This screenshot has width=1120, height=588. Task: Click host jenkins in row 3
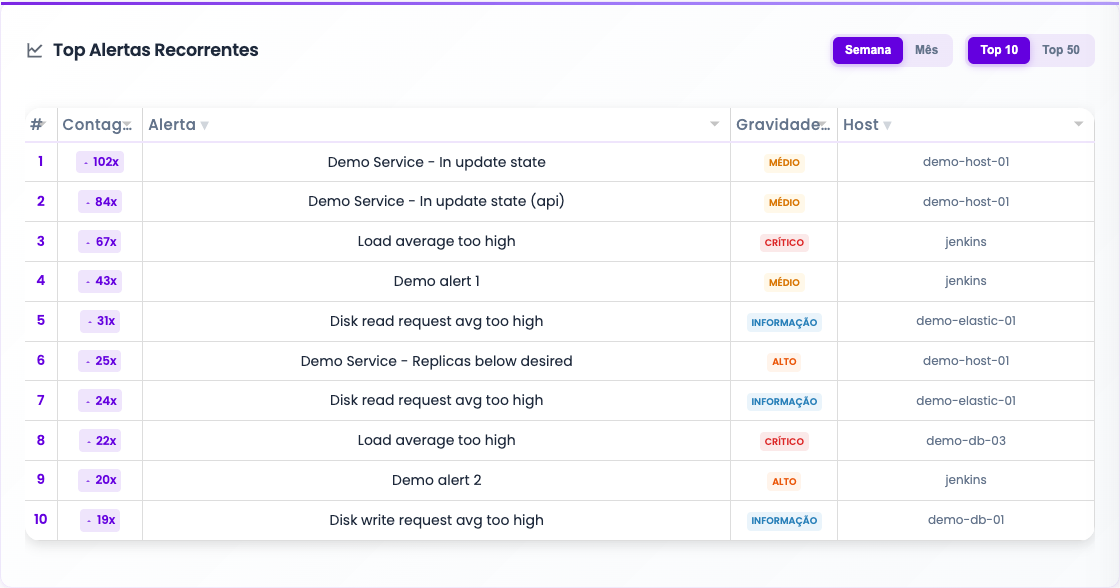966,241
